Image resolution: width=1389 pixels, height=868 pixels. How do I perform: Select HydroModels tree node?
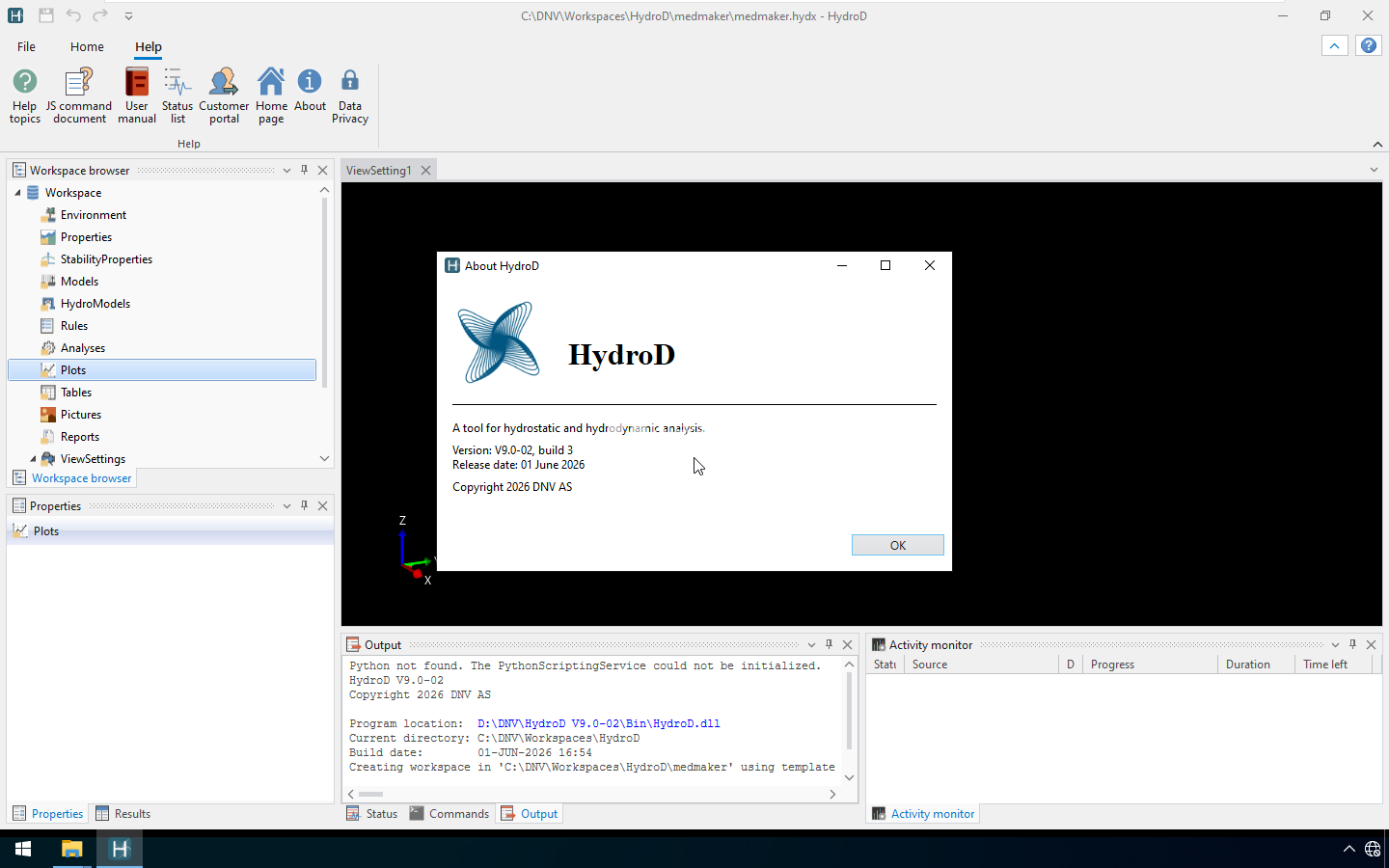point(95,304)
